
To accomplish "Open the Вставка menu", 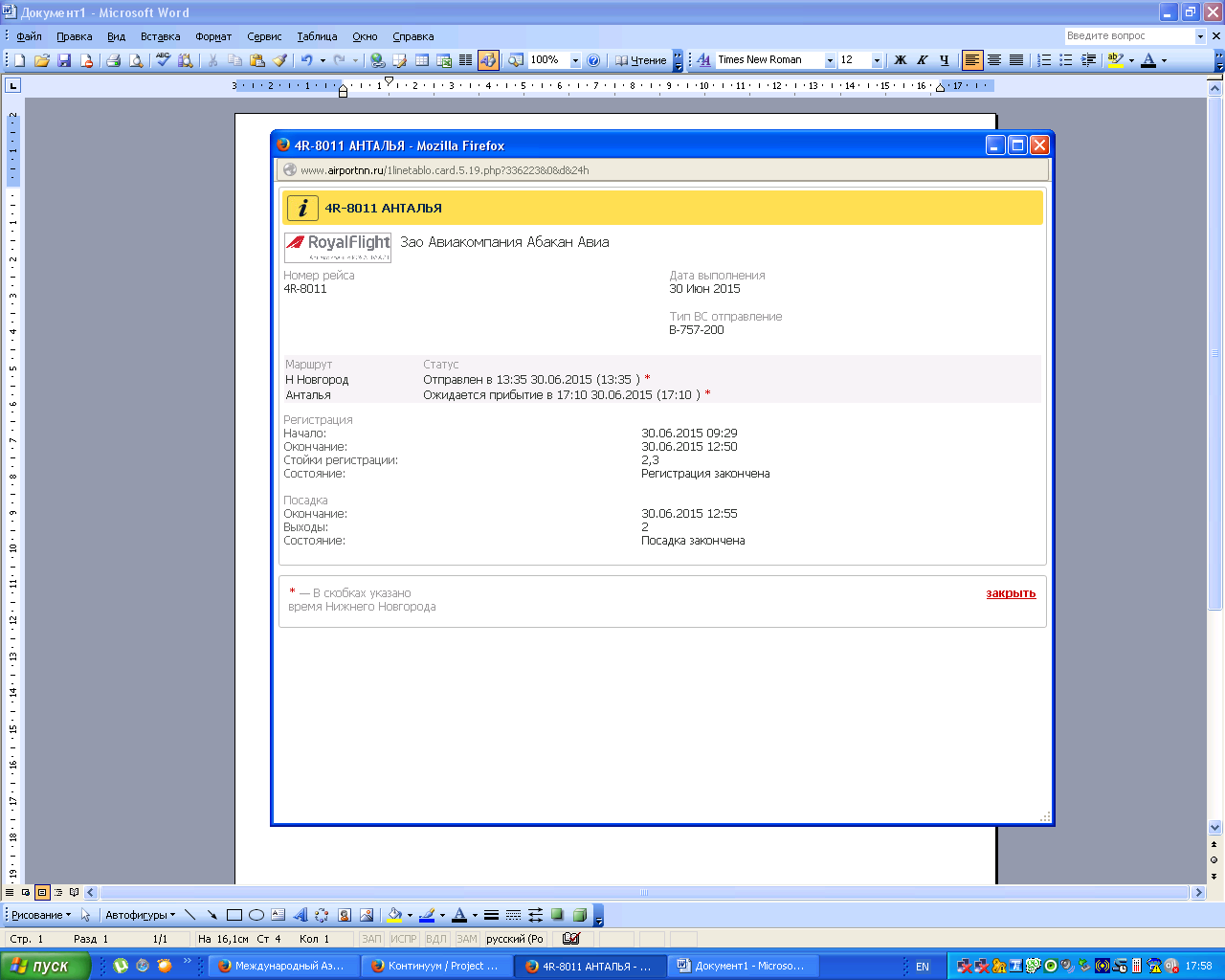I will pyautogui.click(x=160, y=36).
